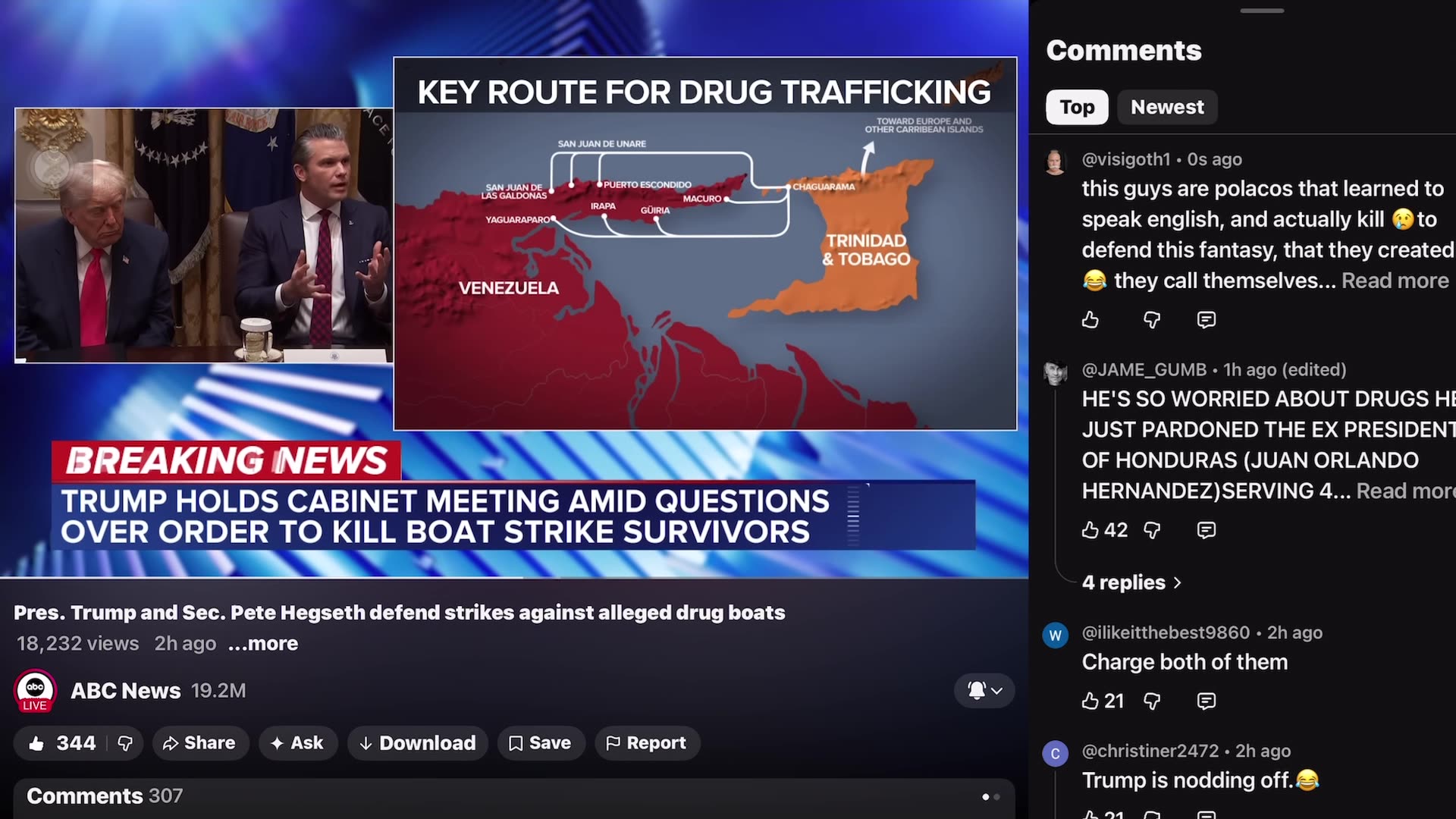Select the Top comments tab
The width and height of the screenshot is (1456, 819).
click(1077, 107)
